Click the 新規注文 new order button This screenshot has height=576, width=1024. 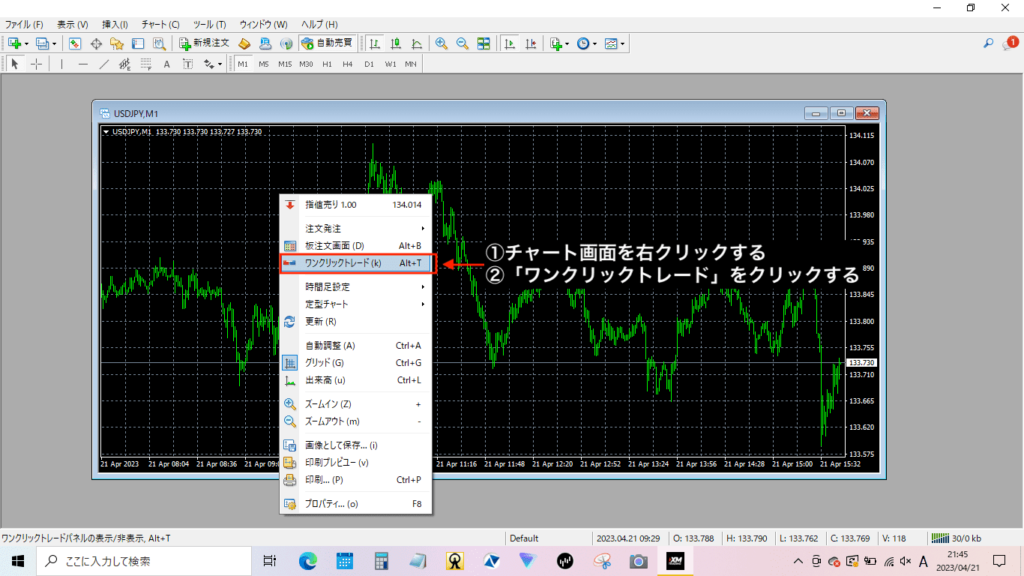tap(204, 44)
